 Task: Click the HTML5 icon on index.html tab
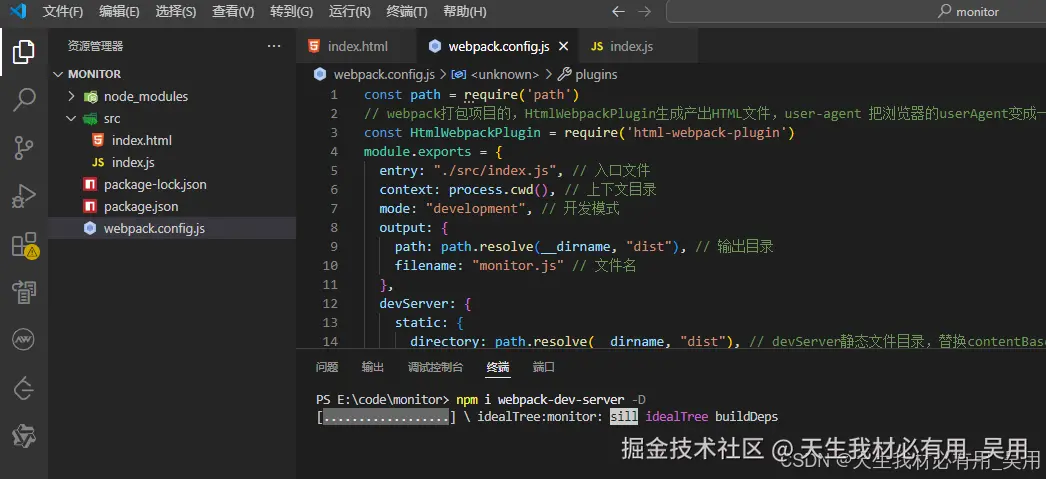(314, 46)
